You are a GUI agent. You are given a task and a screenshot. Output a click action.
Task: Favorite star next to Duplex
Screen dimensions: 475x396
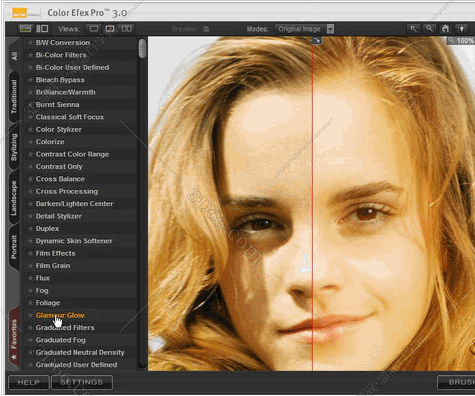pos(30,228)
